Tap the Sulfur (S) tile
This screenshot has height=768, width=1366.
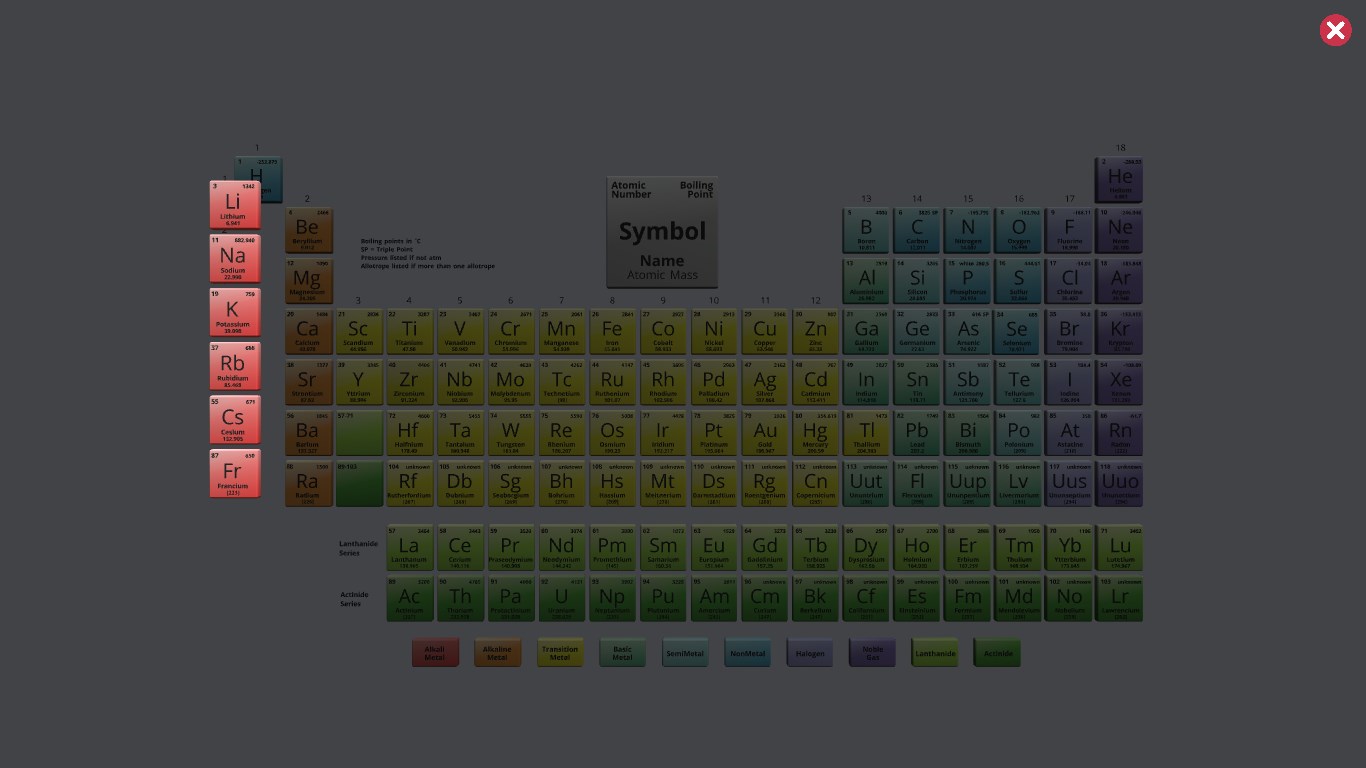pyautogui.click(x=1018, y=281)
